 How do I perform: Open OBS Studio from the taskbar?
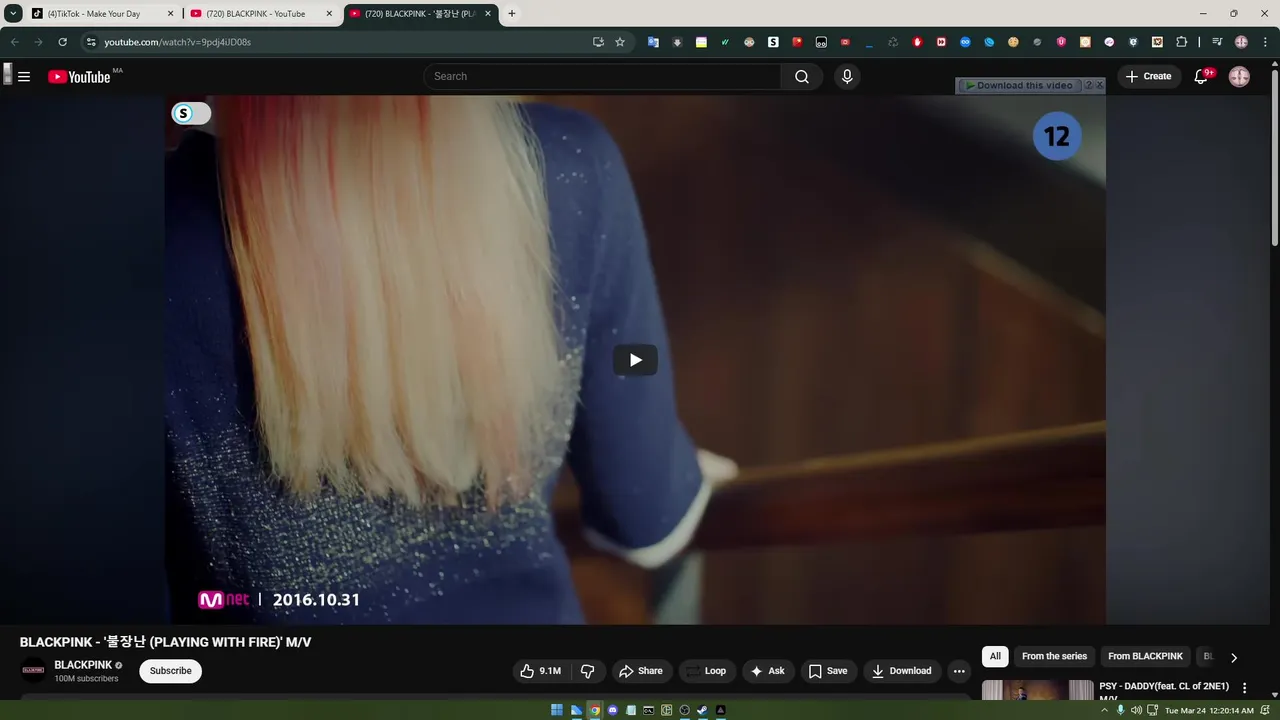[684, 710]
